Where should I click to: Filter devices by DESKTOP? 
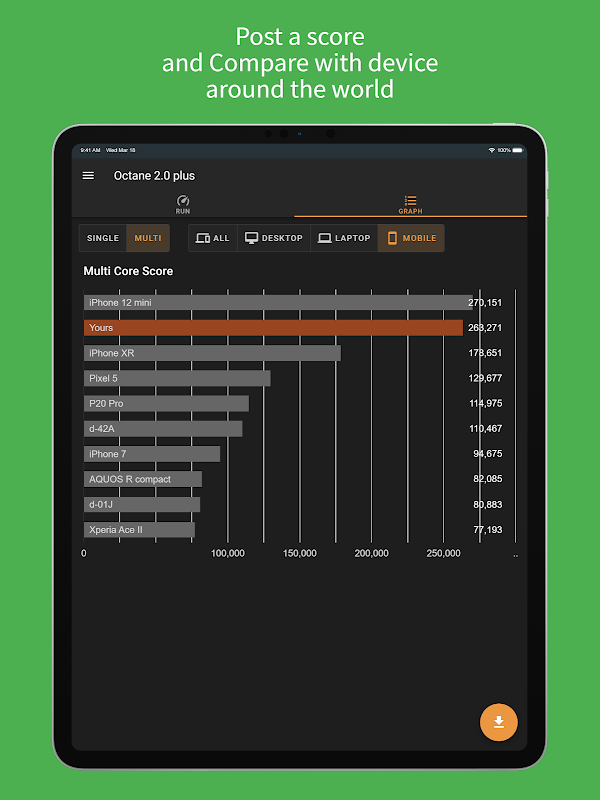click(x=274, y=238)
